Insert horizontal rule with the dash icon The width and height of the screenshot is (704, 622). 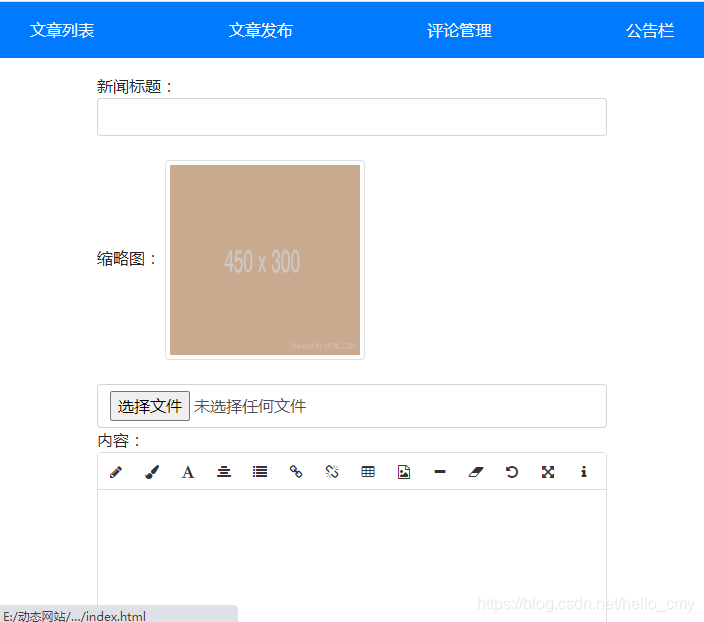click(440, 472)
